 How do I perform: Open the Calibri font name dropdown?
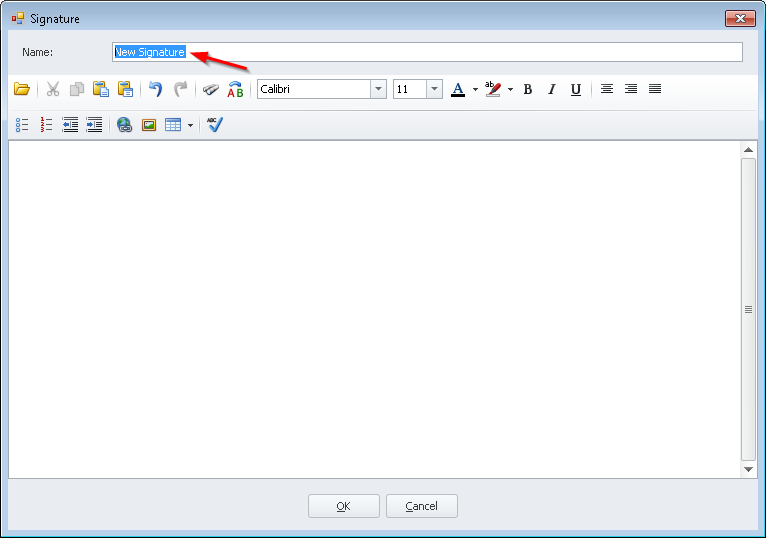[378, 89]
